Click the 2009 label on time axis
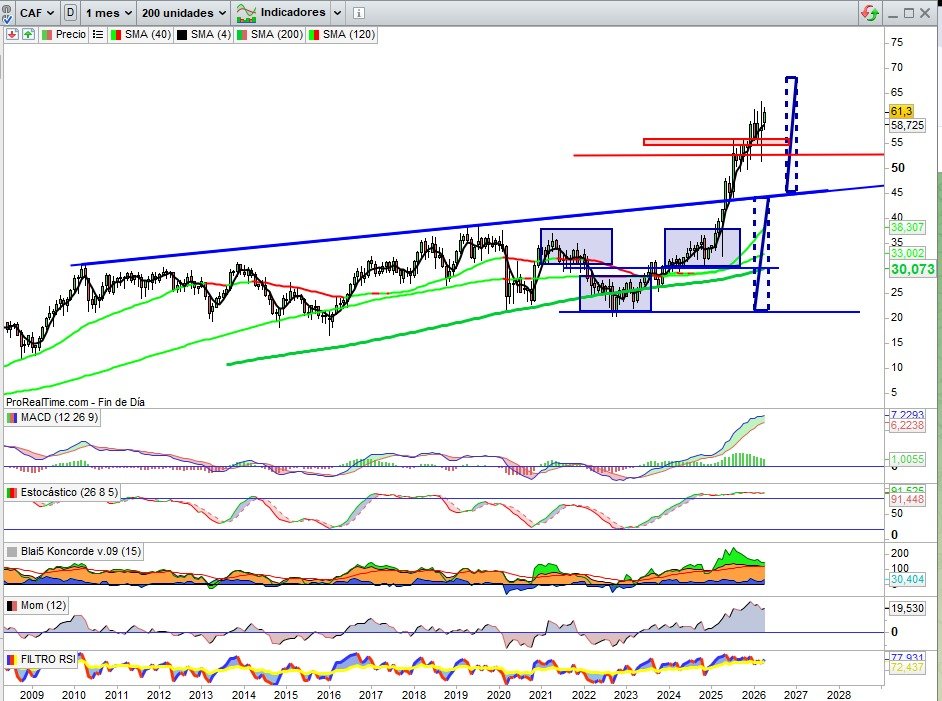 click(x=31, y=694)
